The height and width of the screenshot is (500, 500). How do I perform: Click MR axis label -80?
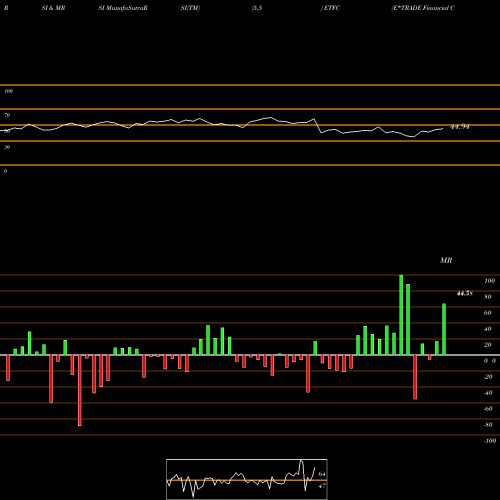coord(488,425)
